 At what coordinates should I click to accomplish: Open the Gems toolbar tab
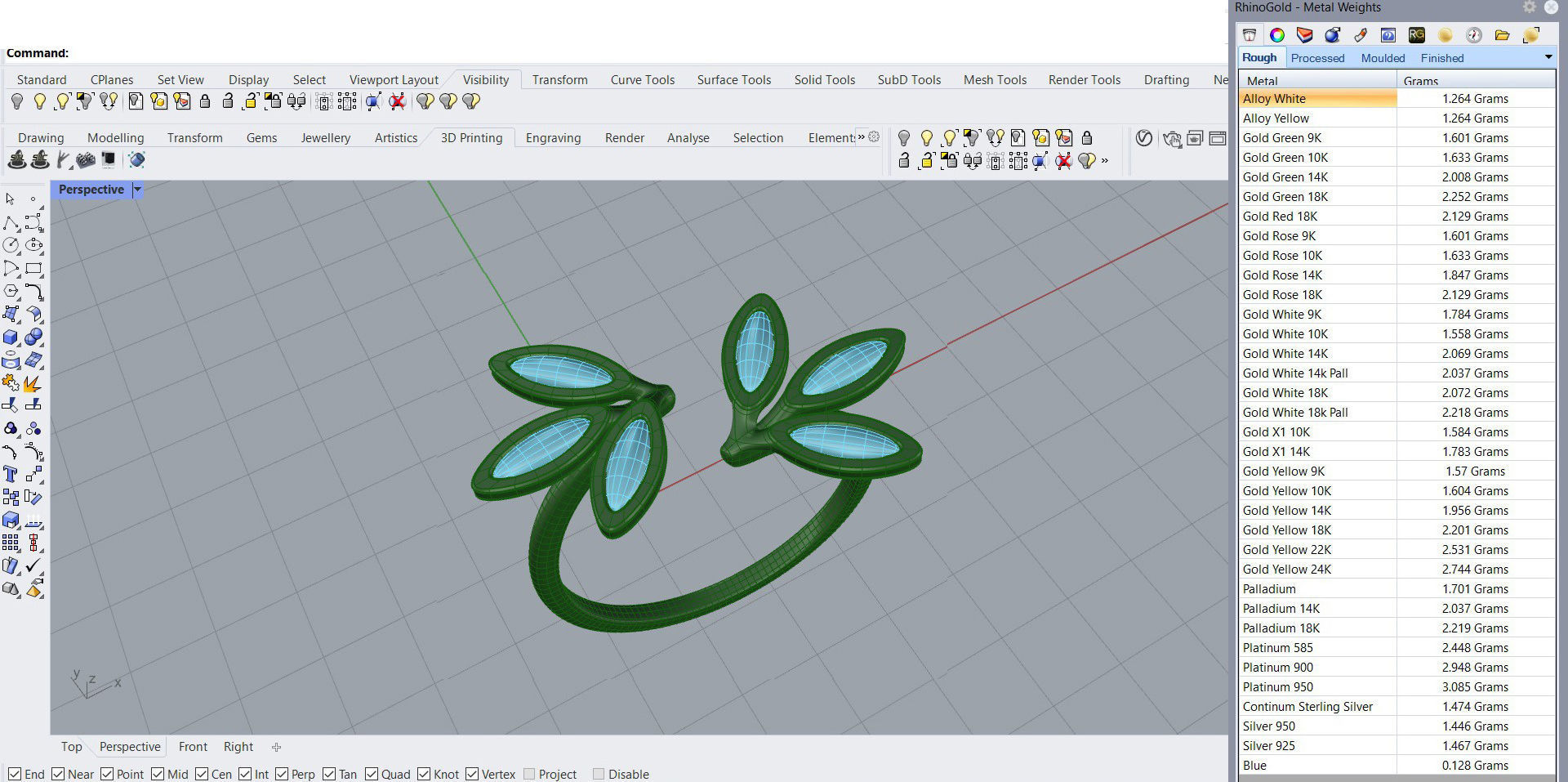coord(261,138)
